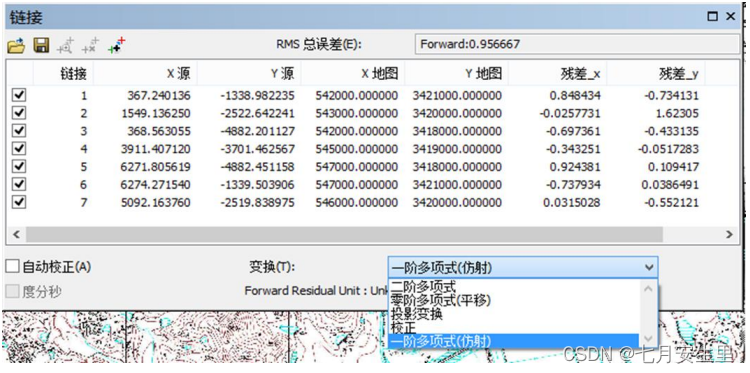This screenshot has width=750, height=373.
Task: Click the Zoom to selected link icon
Action: coord(66,45)
